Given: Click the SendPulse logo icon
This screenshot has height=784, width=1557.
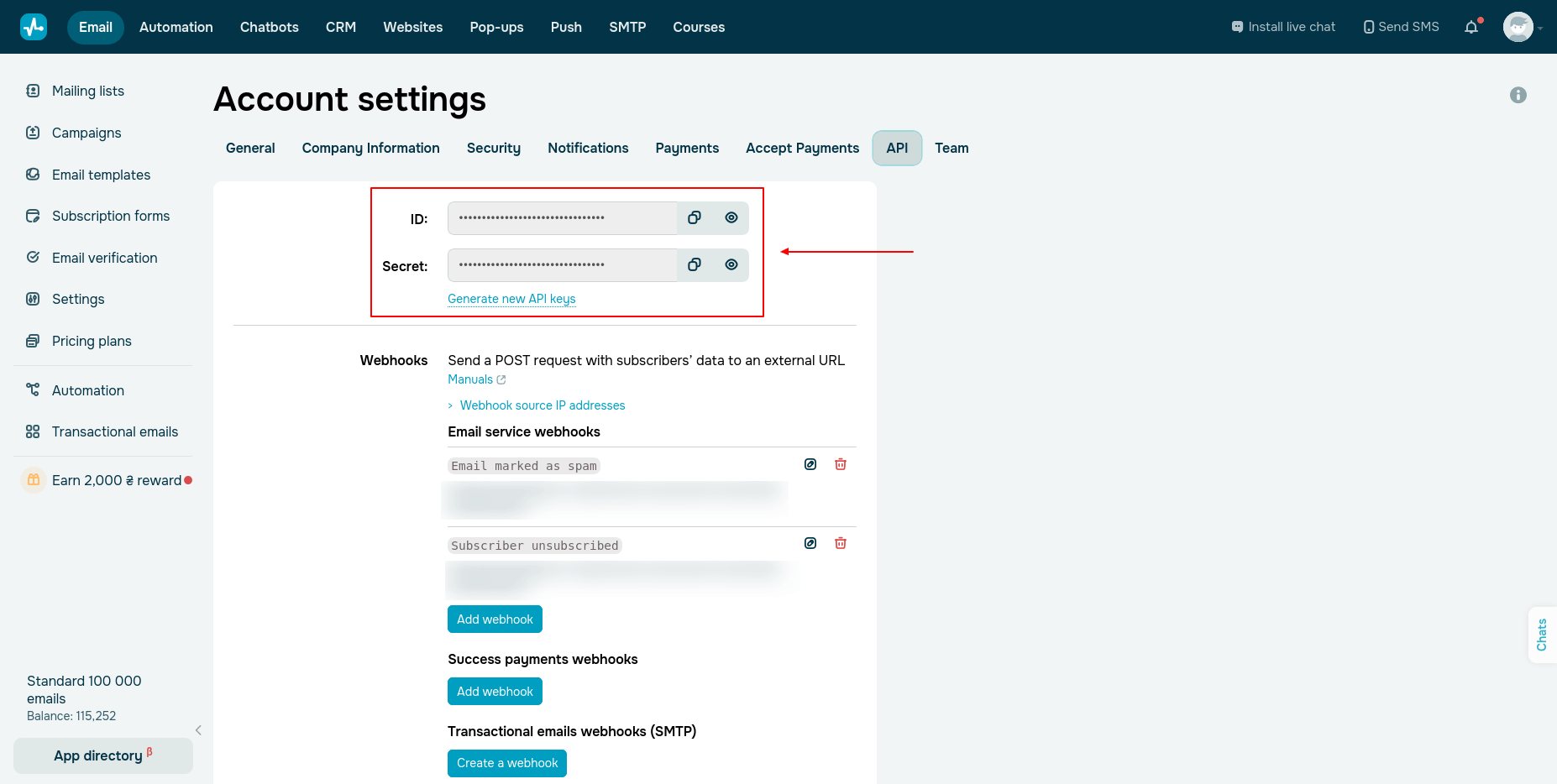Looking at the screenshot, I should point(34,27).
